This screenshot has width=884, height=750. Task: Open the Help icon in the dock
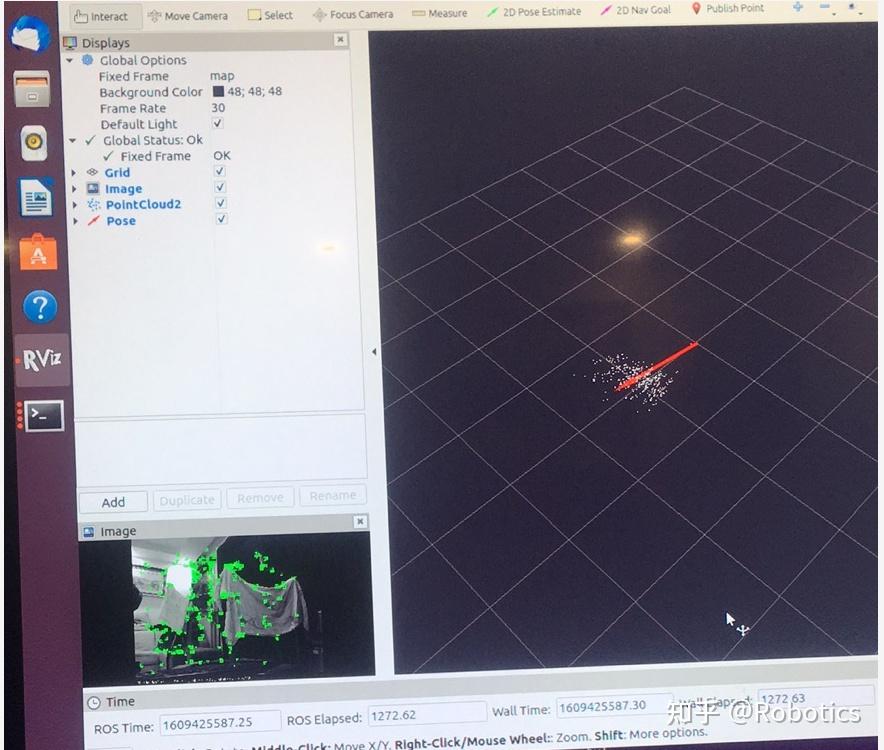[x=40, y=307]
